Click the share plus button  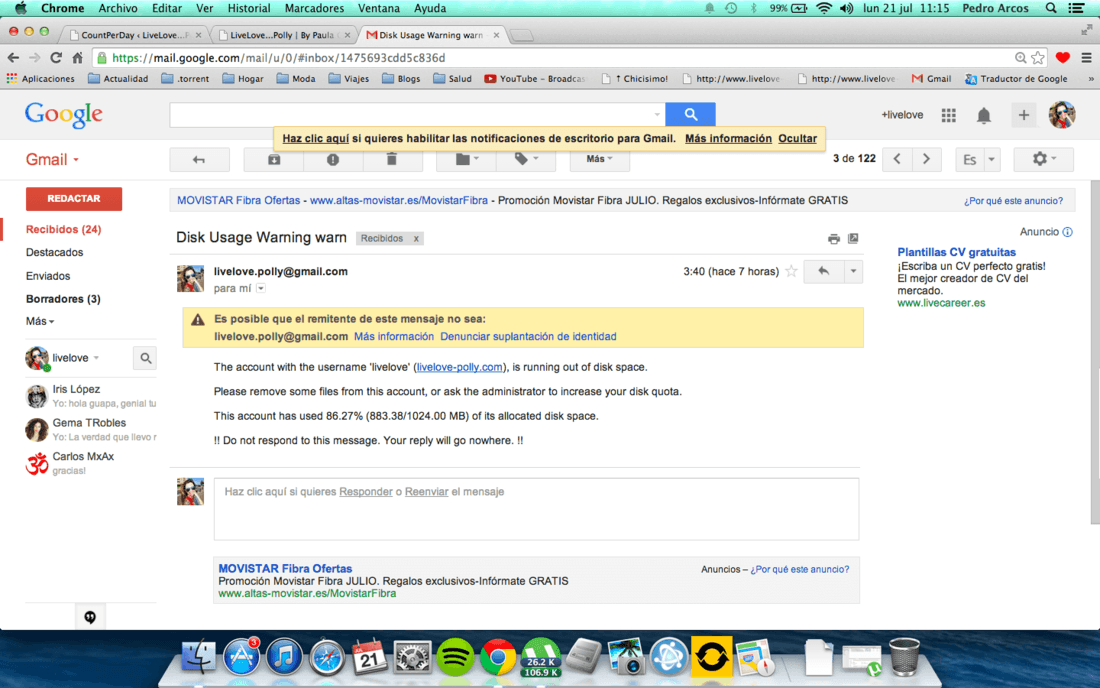tap(1024, 115)
